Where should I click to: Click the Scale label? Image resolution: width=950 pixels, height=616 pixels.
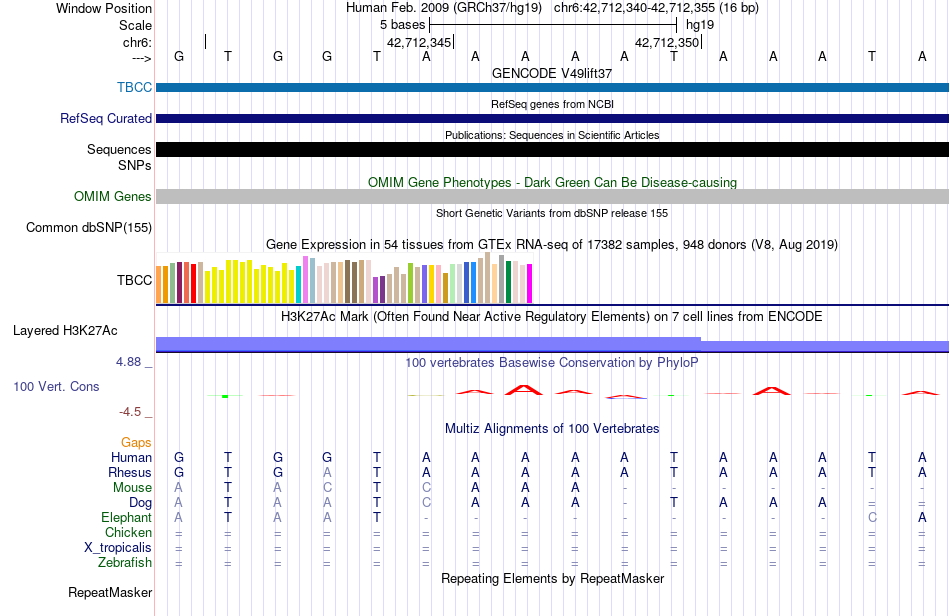pos(136,25)
